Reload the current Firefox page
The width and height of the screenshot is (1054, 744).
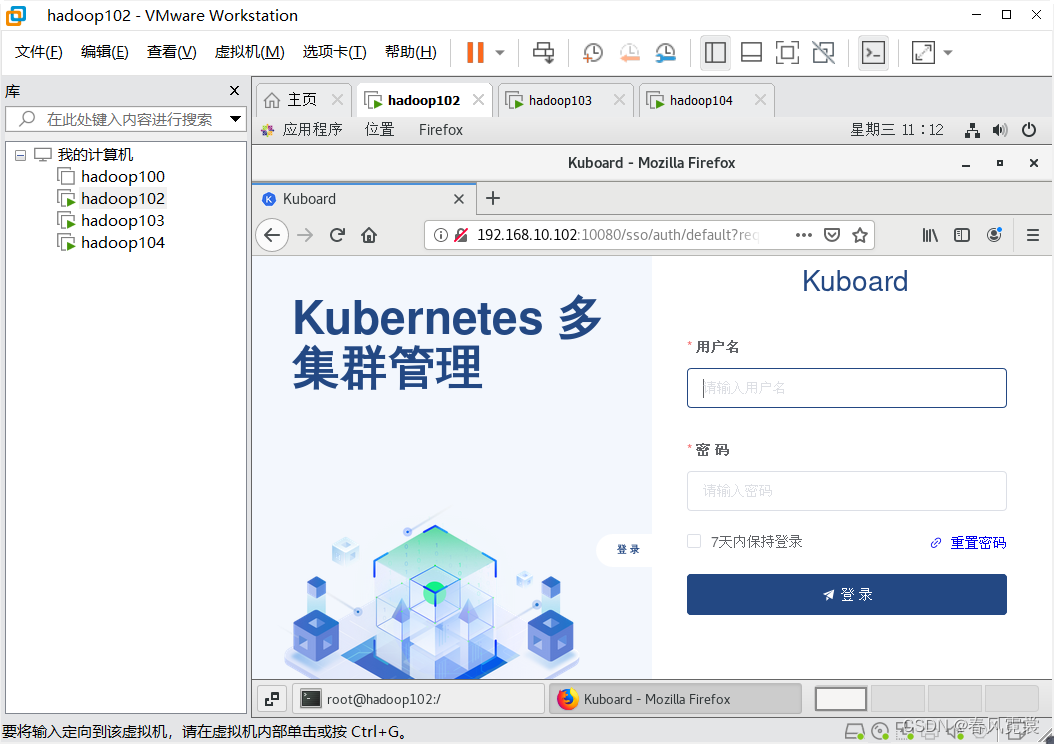[x=337, y=235]
